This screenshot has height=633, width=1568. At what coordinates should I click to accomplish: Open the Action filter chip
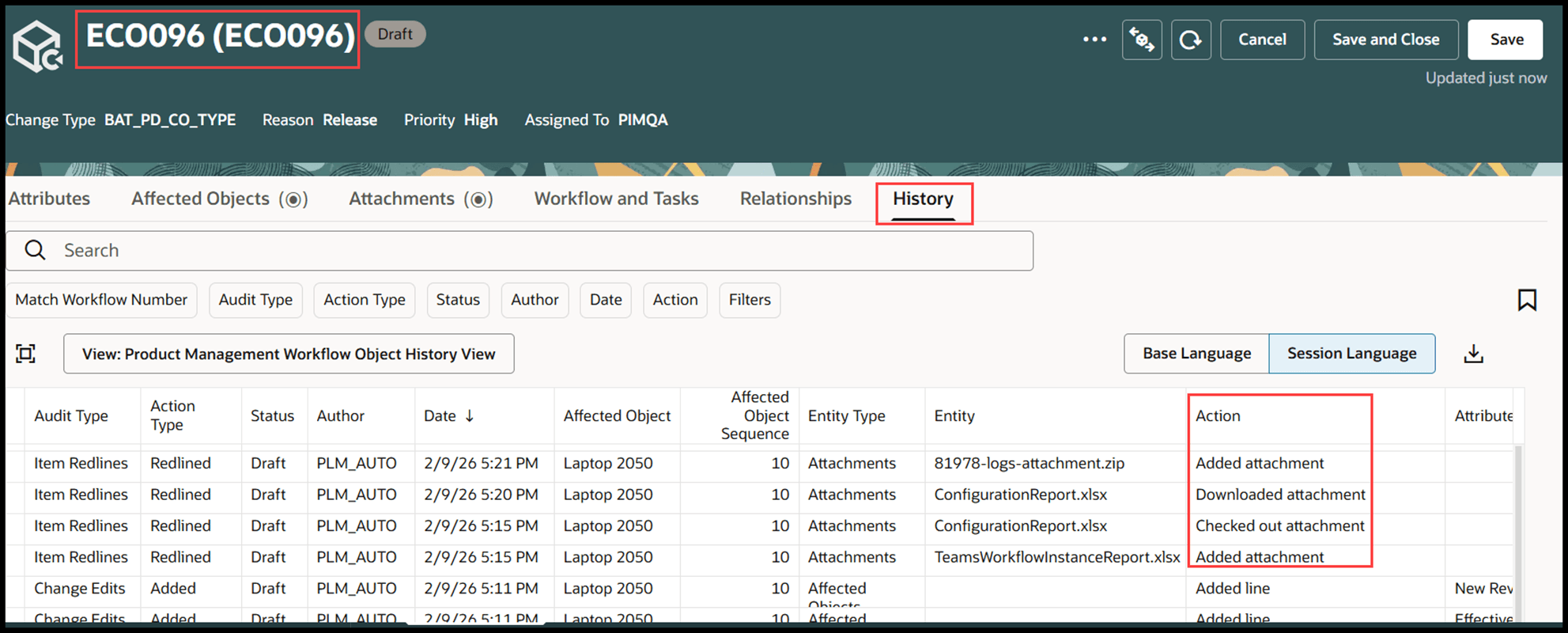675,300
